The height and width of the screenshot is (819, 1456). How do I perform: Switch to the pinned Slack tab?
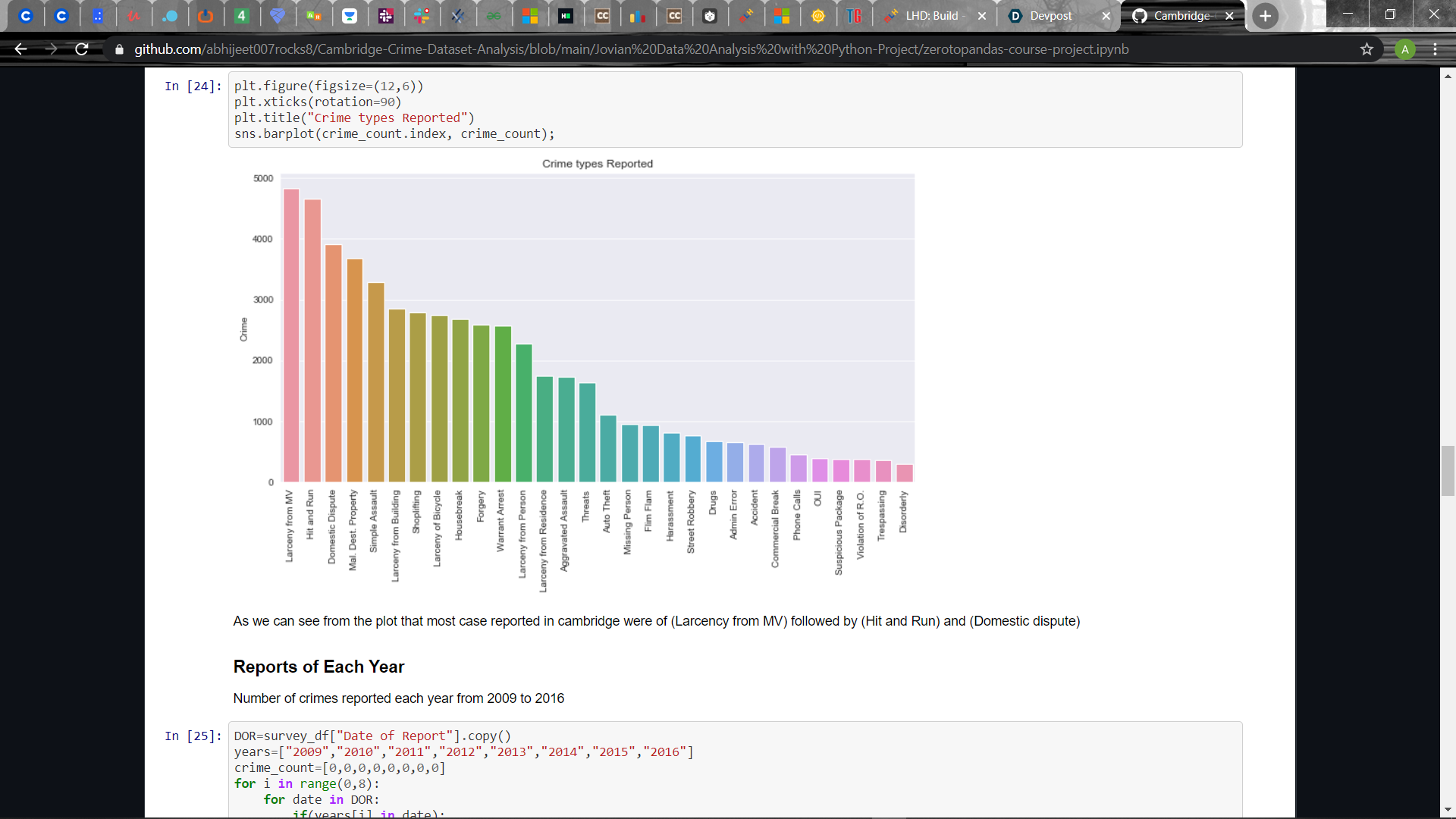pos(422,16)
